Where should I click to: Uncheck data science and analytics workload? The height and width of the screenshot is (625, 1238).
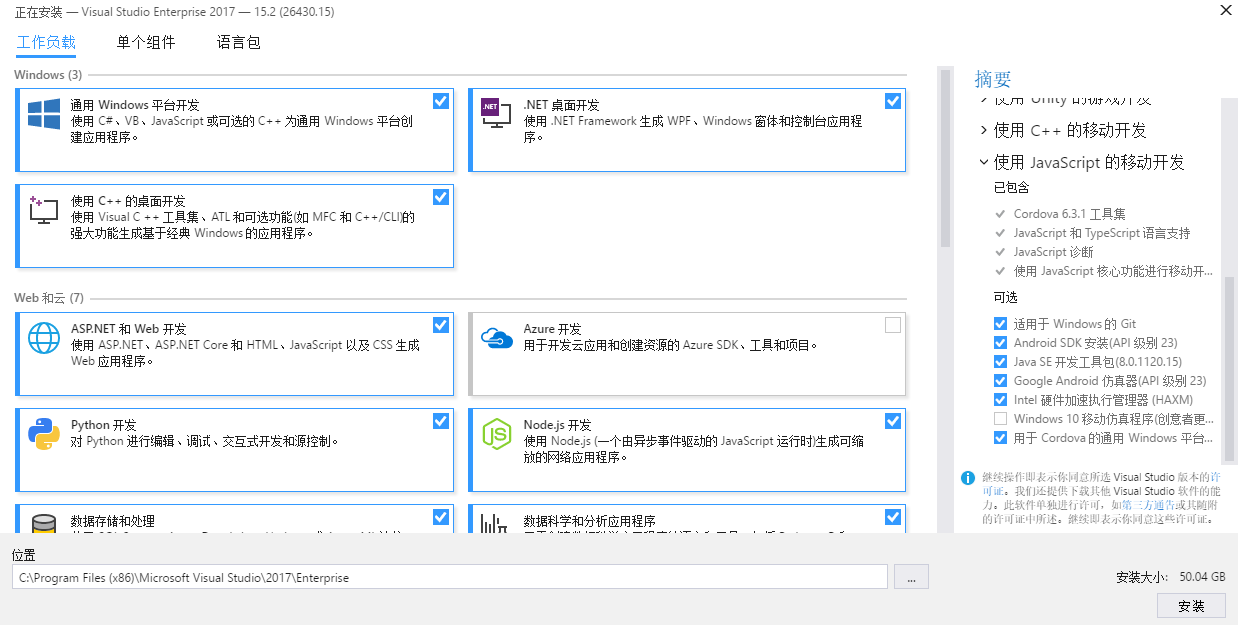click(x=893, y=517)
